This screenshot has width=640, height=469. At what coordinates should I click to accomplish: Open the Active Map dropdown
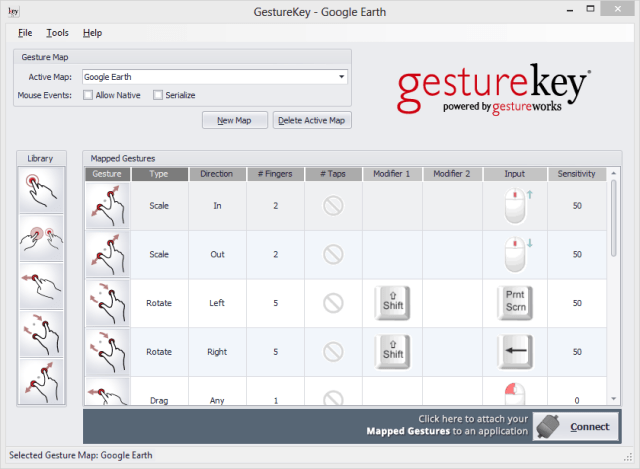[342, 77]
